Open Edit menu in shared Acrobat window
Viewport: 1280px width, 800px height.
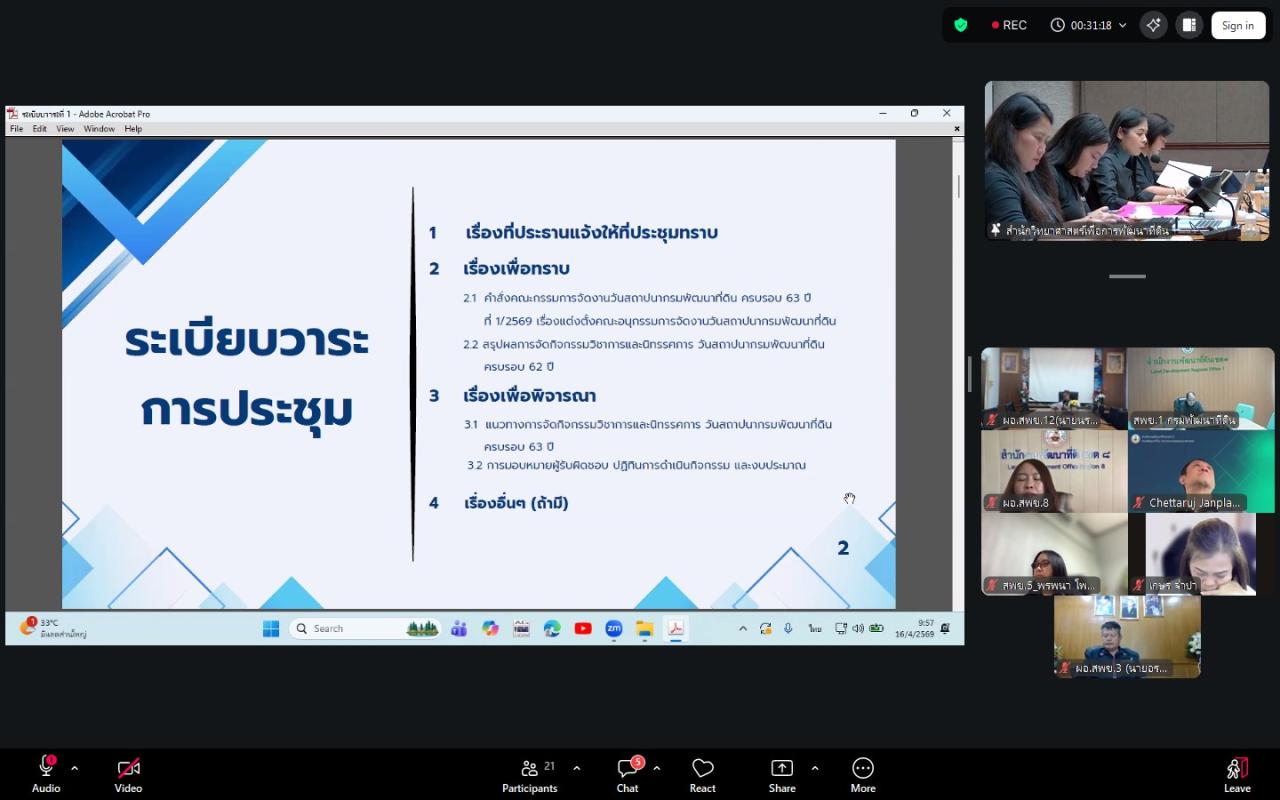point(39,129)
